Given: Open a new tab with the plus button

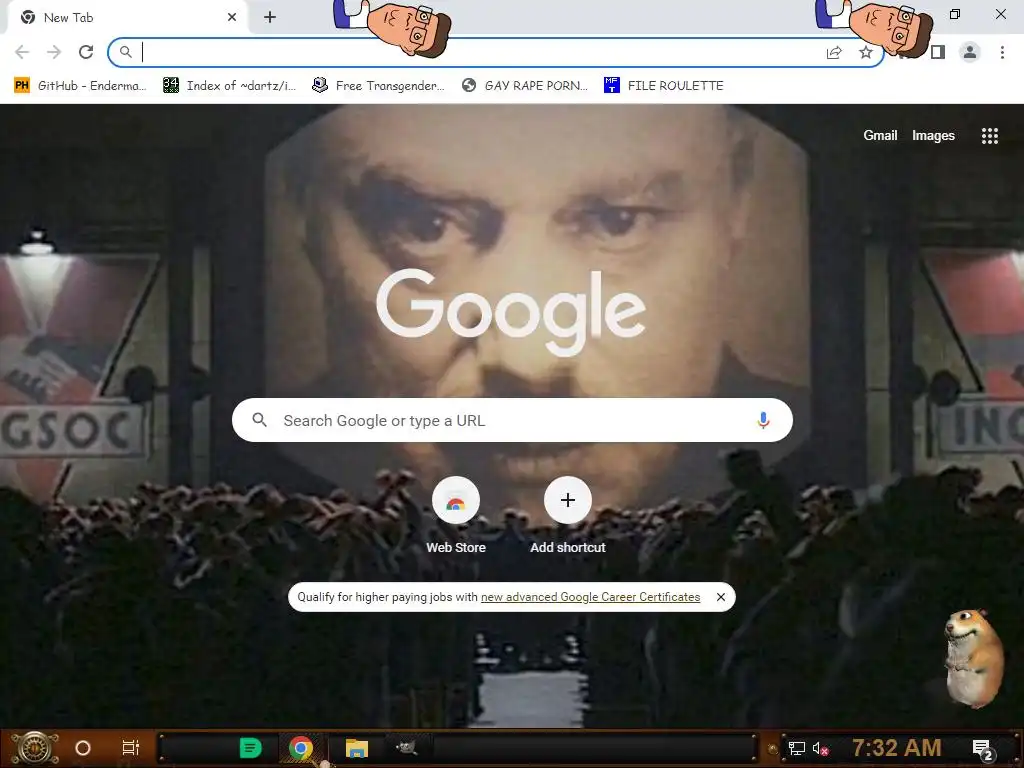Looking at the screenshot, I should 270,18.
